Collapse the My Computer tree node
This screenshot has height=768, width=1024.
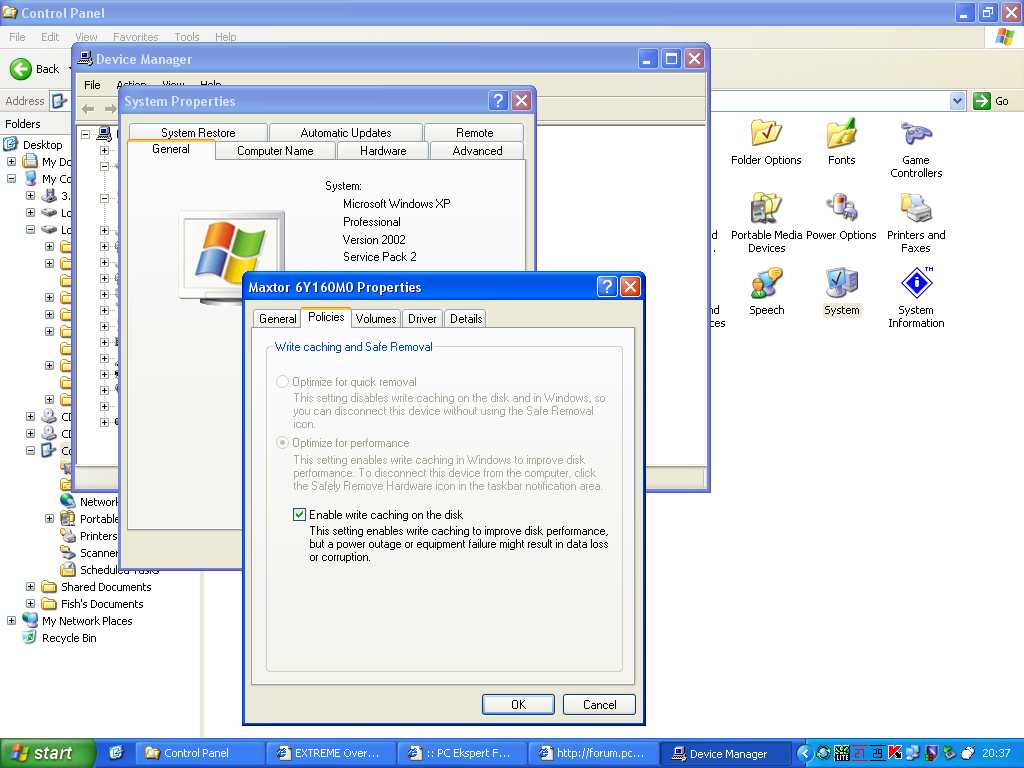point(11,178)
